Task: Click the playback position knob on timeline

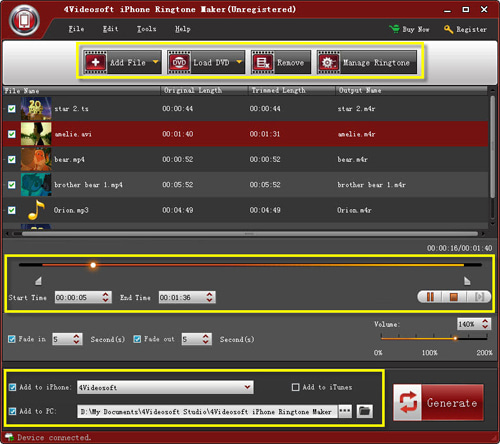Action: tap(93, 265)
